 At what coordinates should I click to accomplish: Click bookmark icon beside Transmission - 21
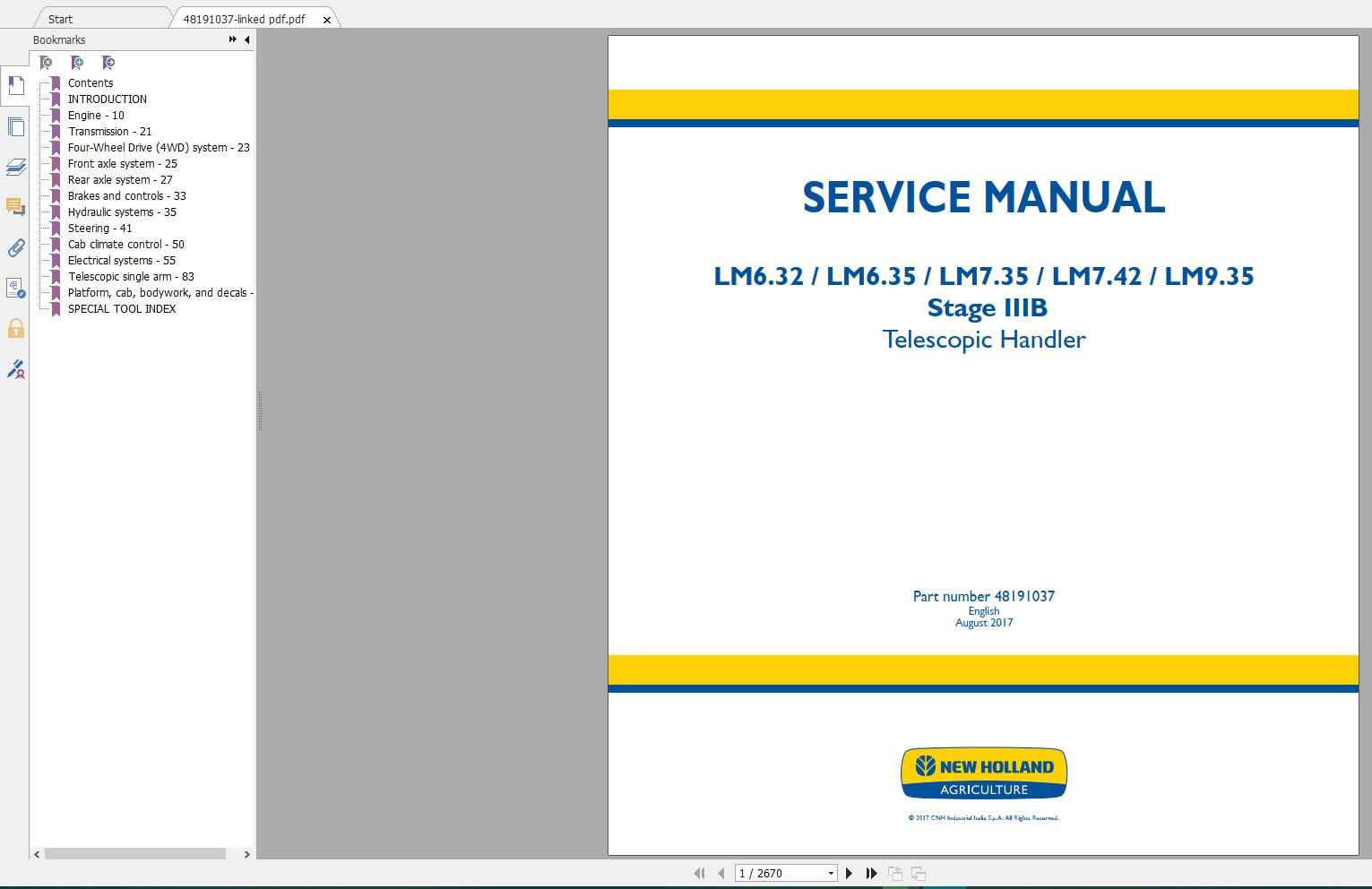pos(56,132)
